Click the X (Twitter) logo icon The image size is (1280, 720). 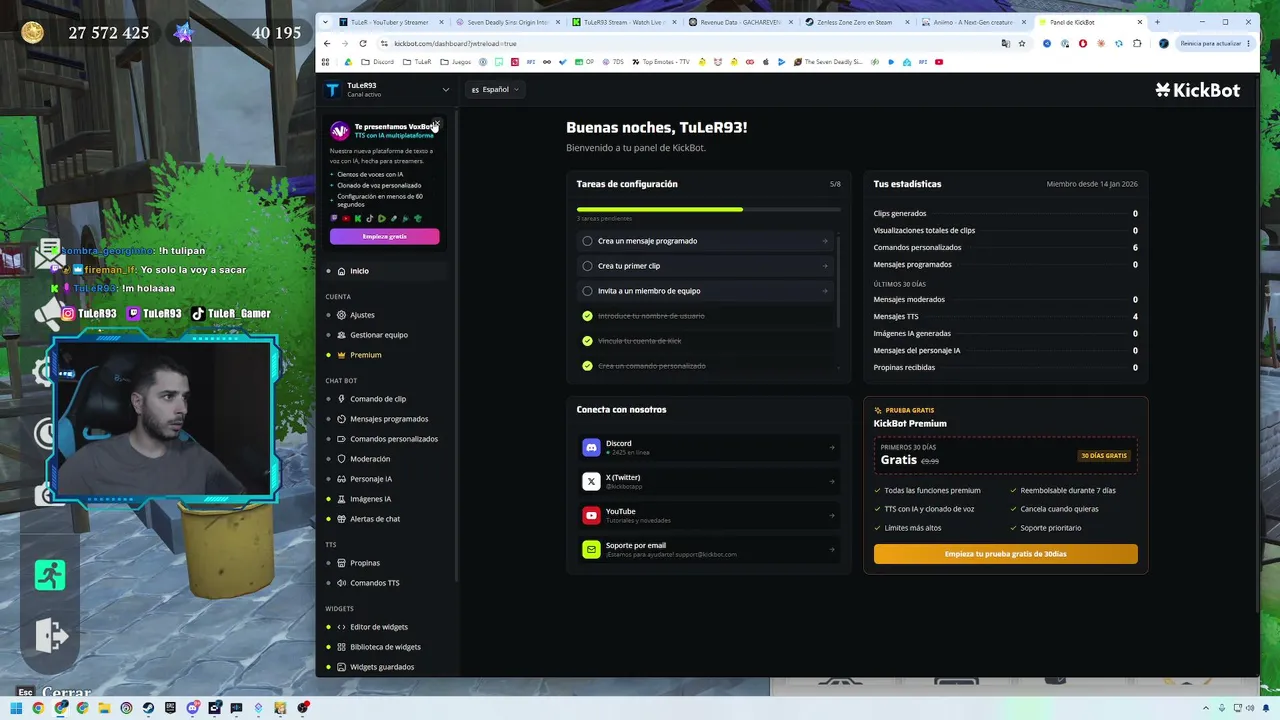(x=591, y=481)
